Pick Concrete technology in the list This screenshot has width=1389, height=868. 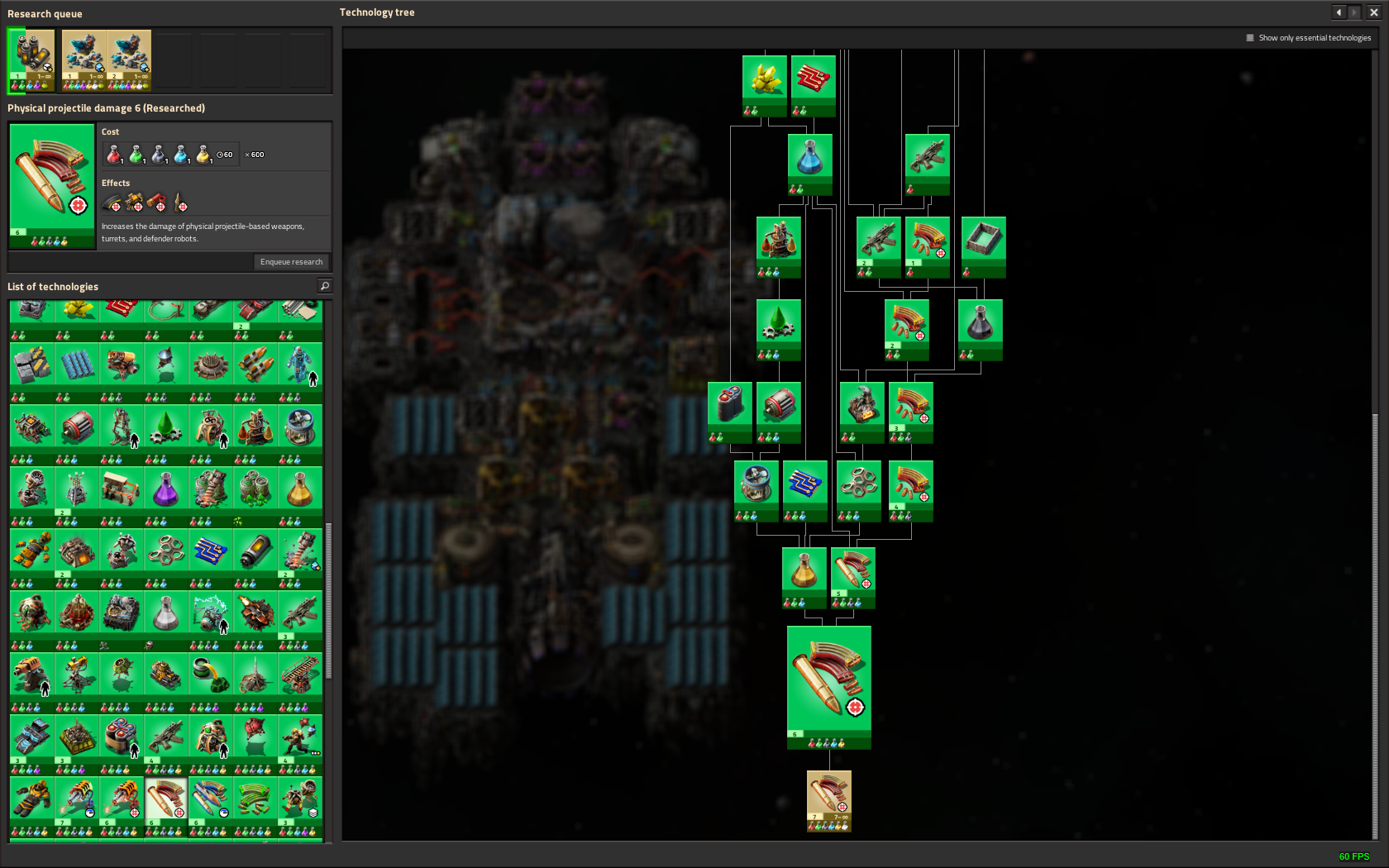[32, 371]
